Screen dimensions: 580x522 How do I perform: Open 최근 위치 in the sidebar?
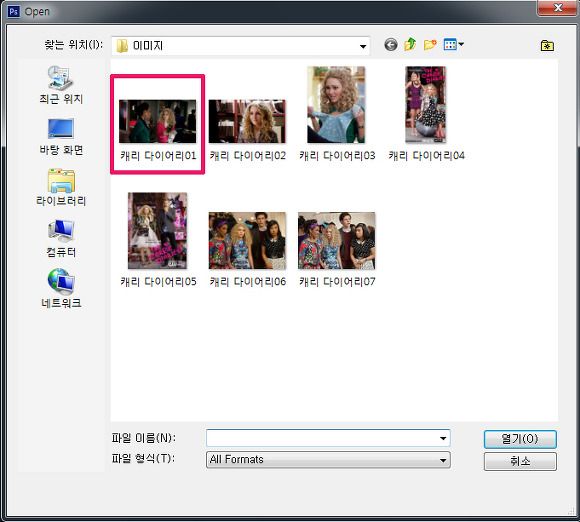click(61, 85)
